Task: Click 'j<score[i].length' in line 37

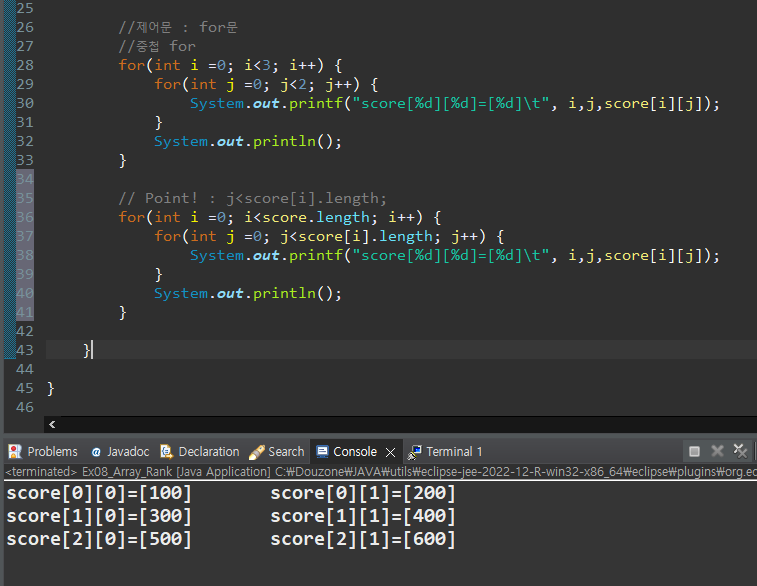Action: [x=356, y=236]
